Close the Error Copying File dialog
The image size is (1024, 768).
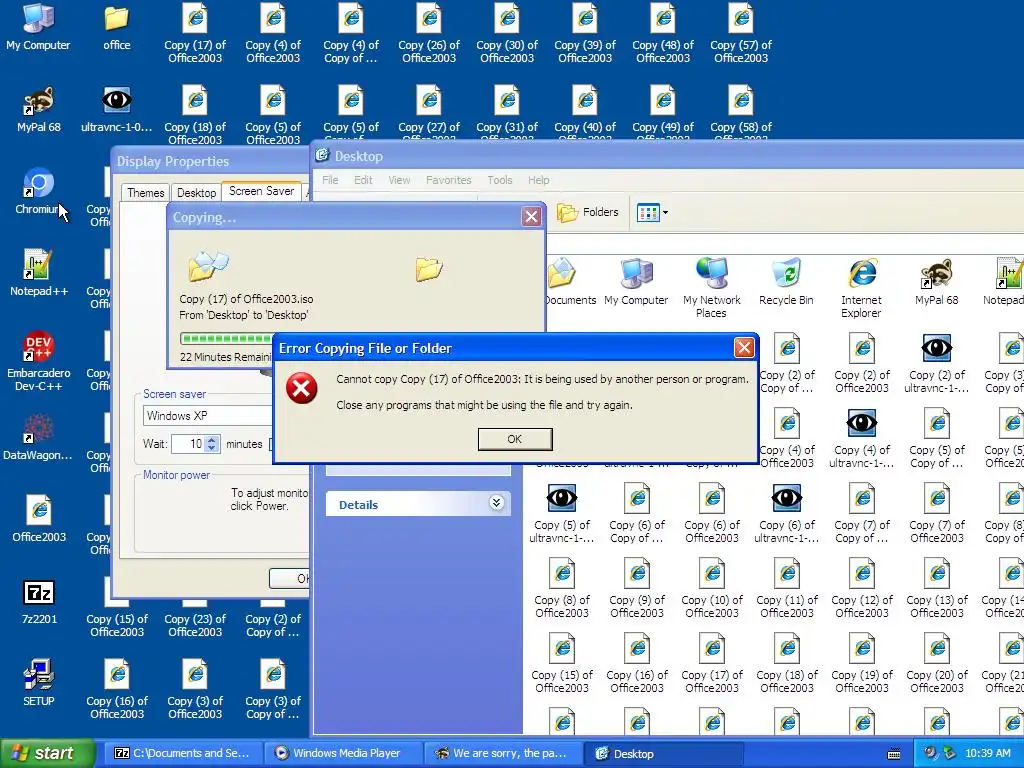tap(744, 347)
